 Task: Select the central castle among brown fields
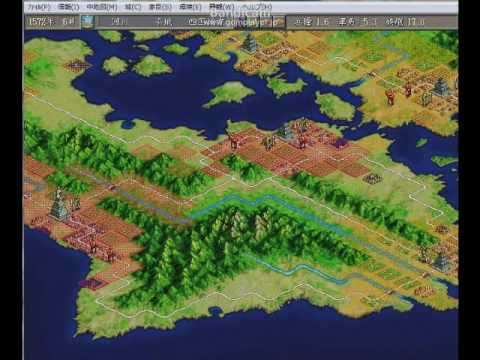tap(286, 132)
